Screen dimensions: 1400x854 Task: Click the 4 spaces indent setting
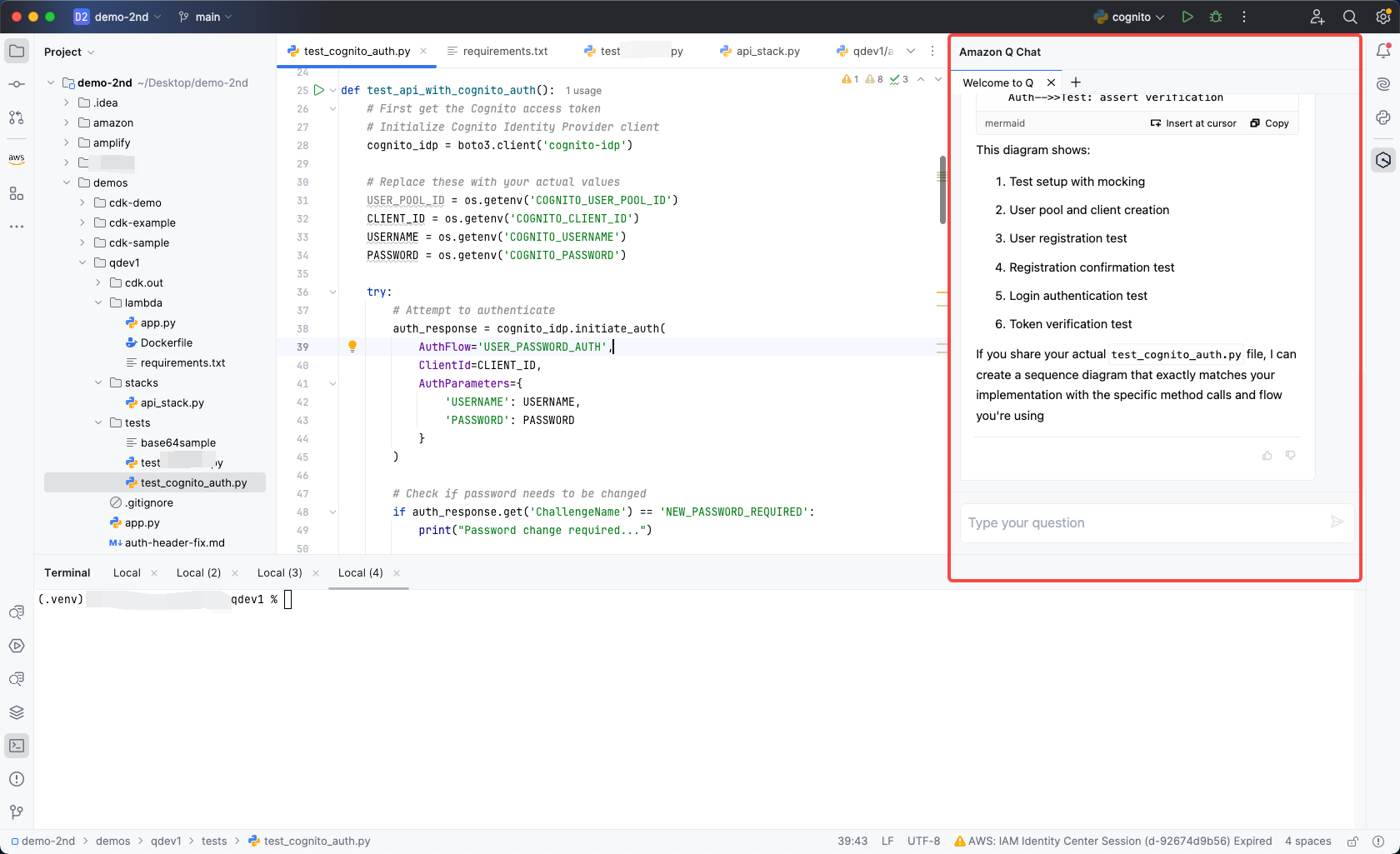[x=1307, y=842]
